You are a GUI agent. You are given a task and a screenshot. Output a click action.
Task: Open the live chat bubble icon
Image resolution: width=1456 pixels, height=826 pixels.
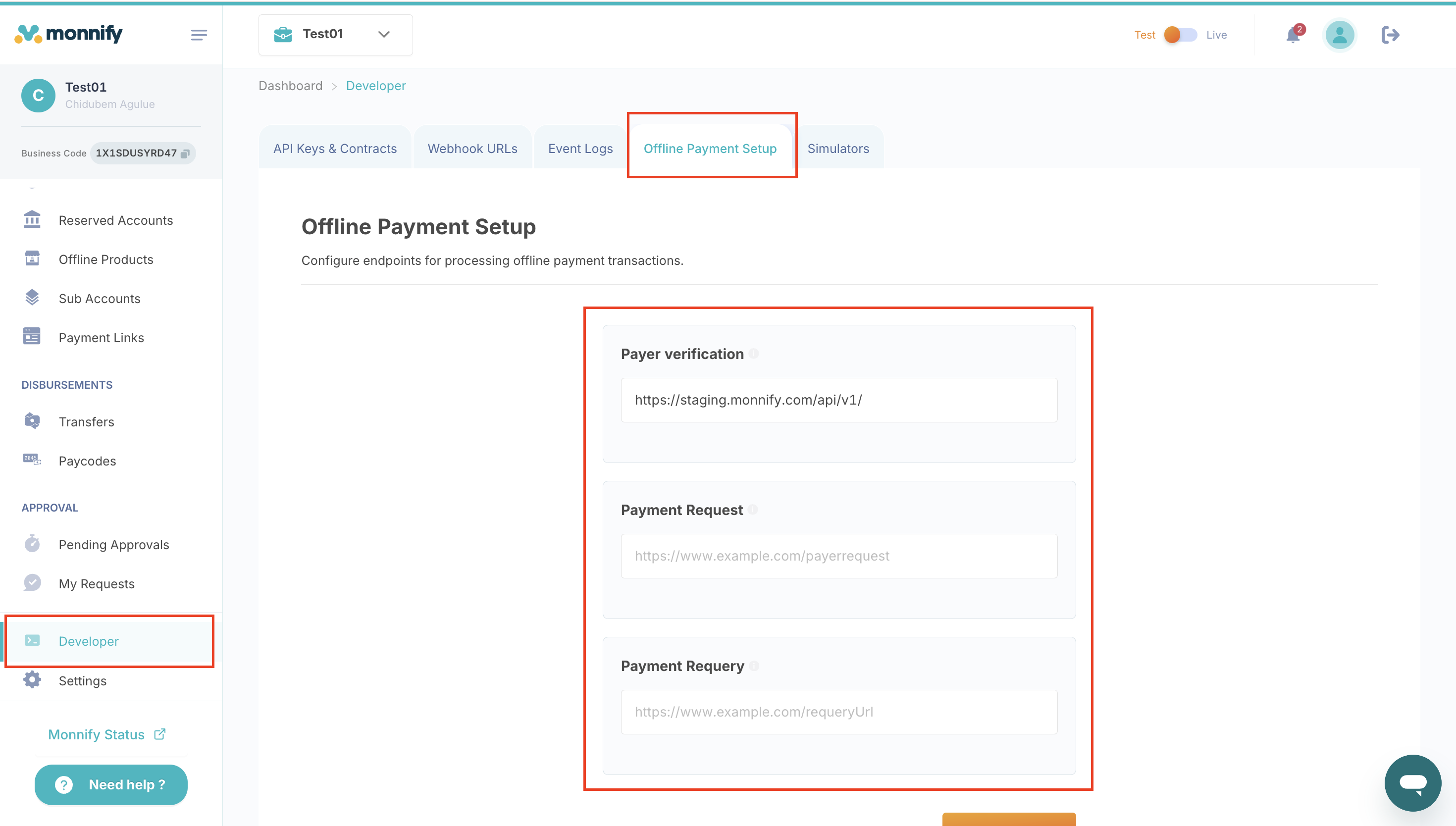point(1412,783)
